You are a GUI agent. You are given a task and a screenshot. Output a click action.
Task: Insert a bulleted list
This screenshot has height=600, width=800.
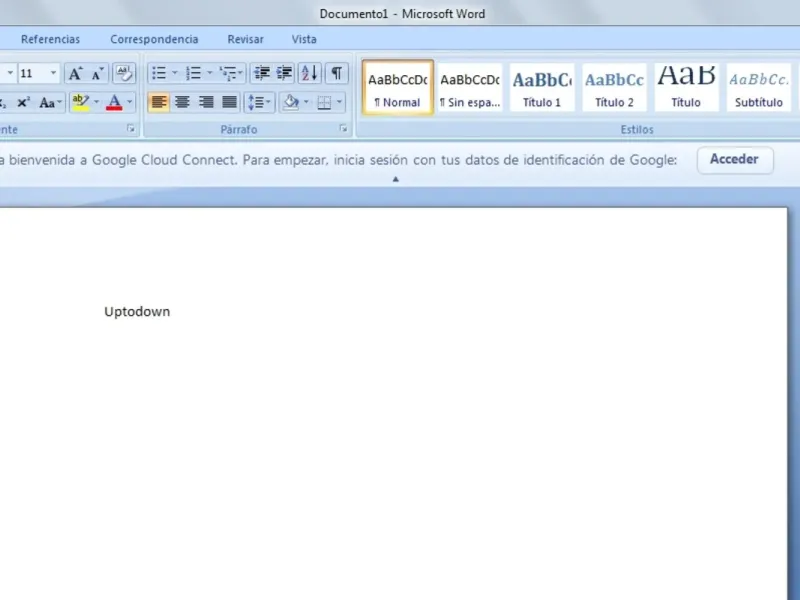pos(159,73)
